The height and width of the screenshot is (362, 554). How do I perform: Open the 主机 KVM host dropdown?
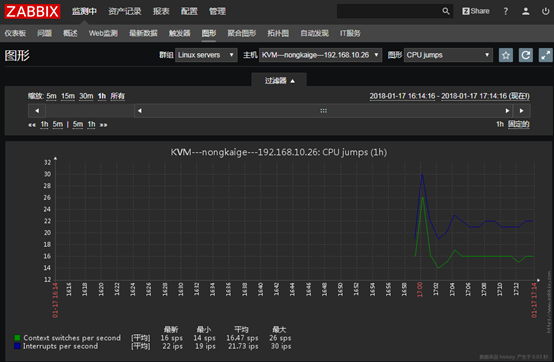pos(320,55)
